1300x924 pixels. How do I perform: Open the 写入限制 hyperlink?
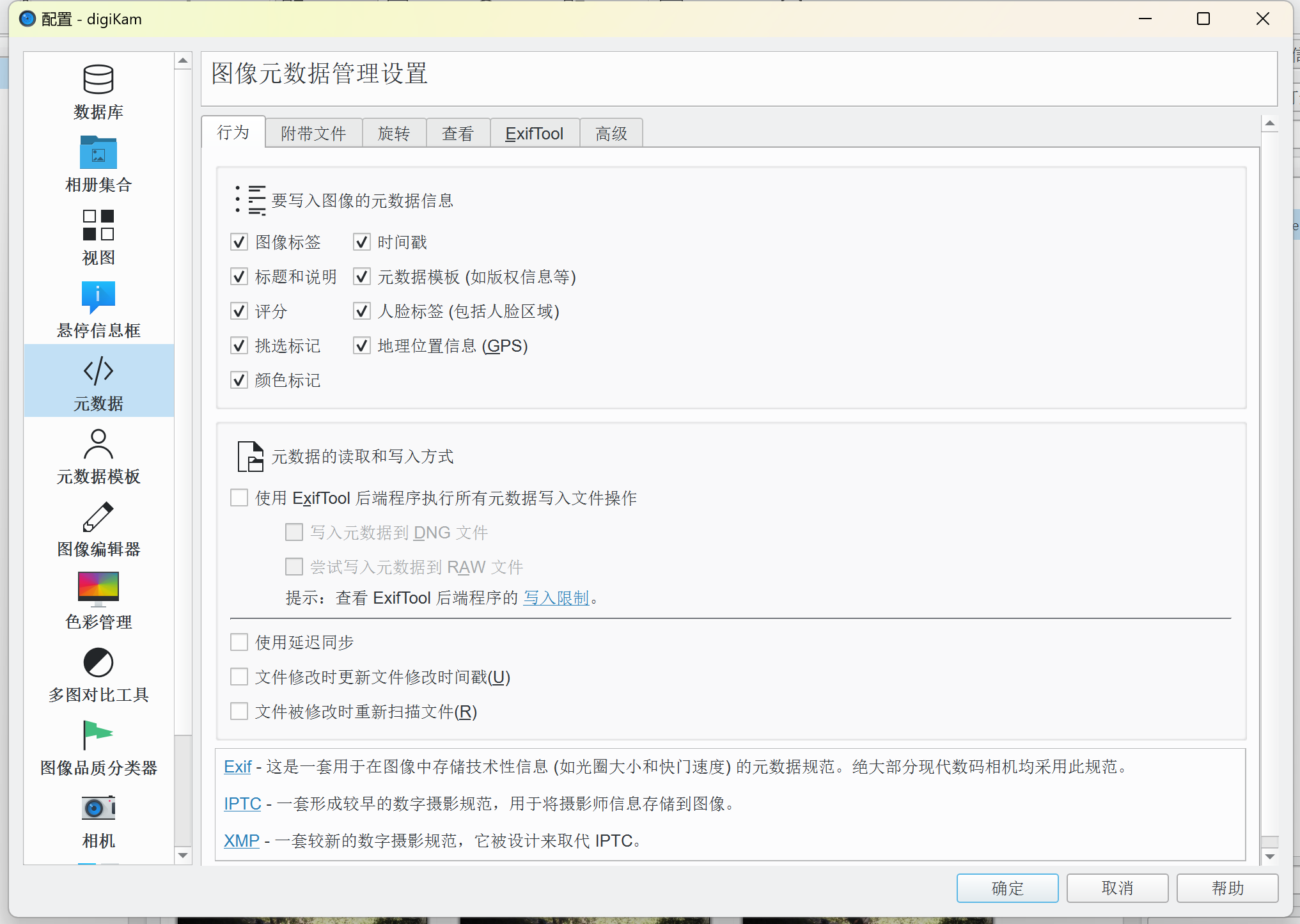(x=556, y=598)
